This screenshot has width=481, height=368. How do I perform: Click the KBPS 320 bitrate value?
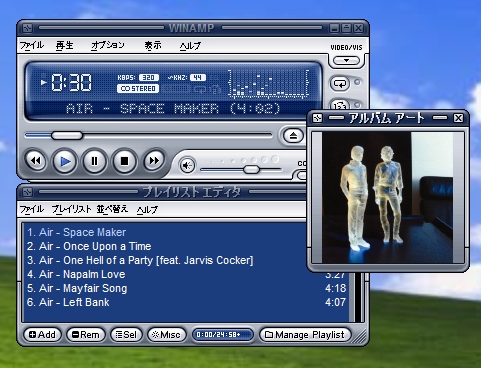coord(149,78)
